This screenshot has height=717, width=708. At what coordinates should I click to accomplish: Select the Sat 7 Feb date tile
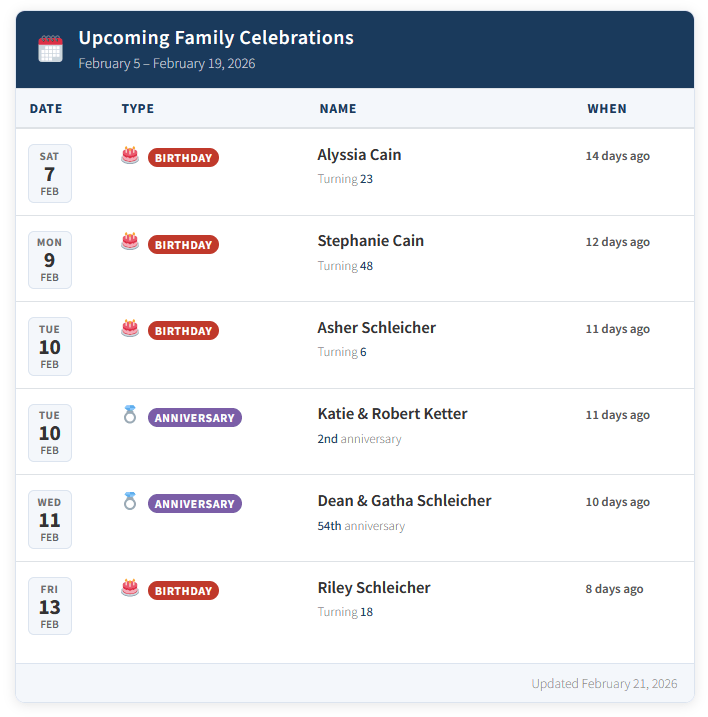49,173
